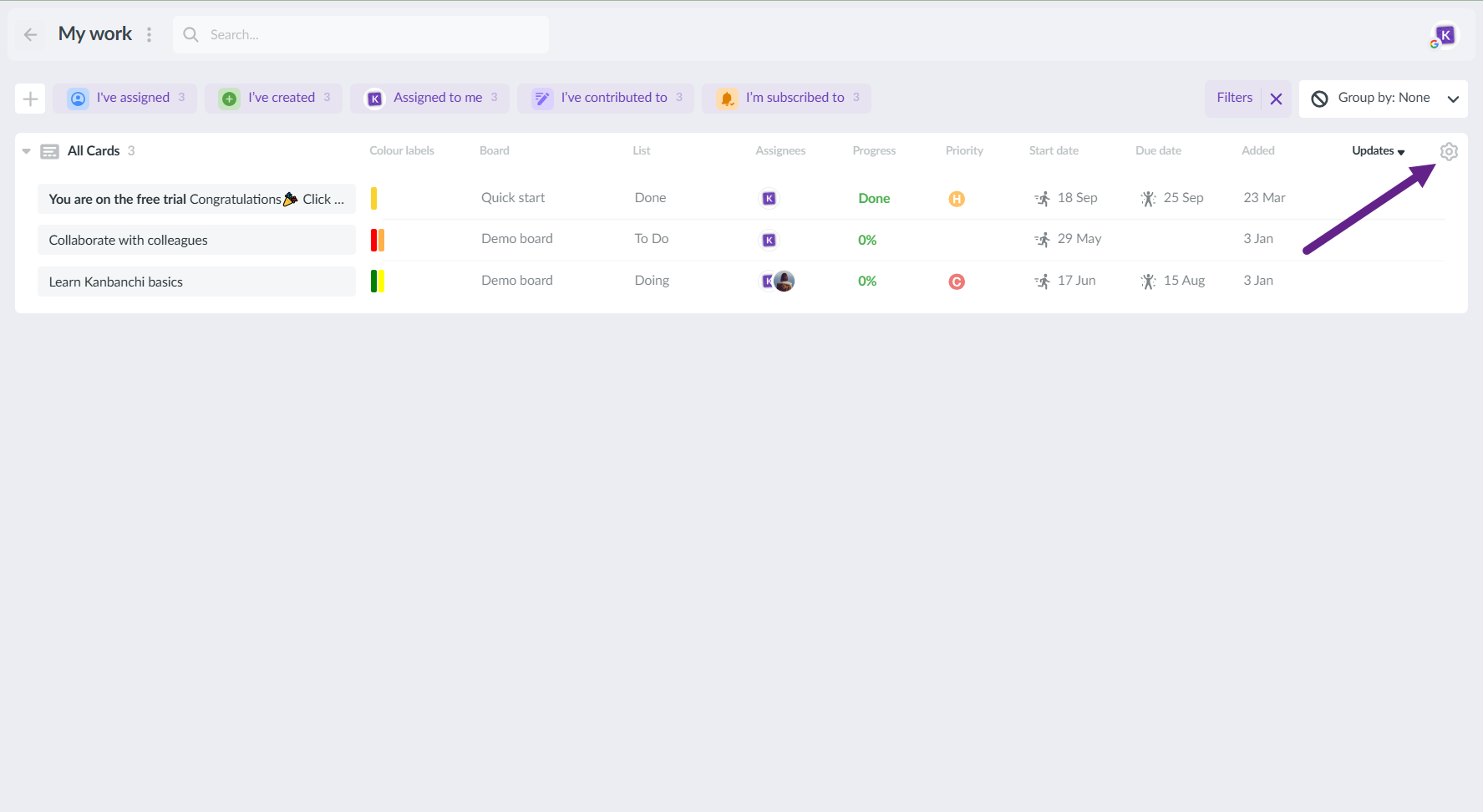Clear filters with the X button
The height and width of the screenshot is (812, 1483).
coord(1276,99)
